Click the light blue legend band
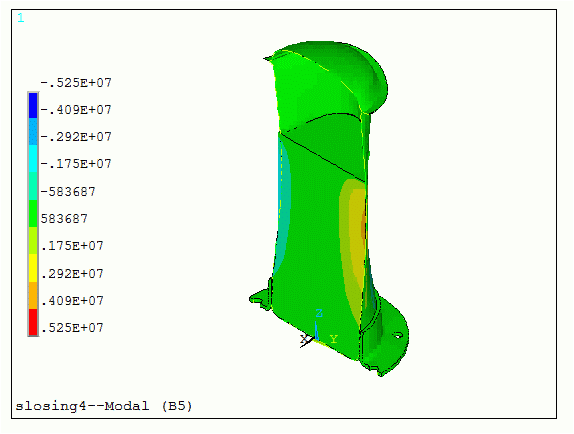The height and width of the screenshot is (434, 574). (x=33, y=132)
